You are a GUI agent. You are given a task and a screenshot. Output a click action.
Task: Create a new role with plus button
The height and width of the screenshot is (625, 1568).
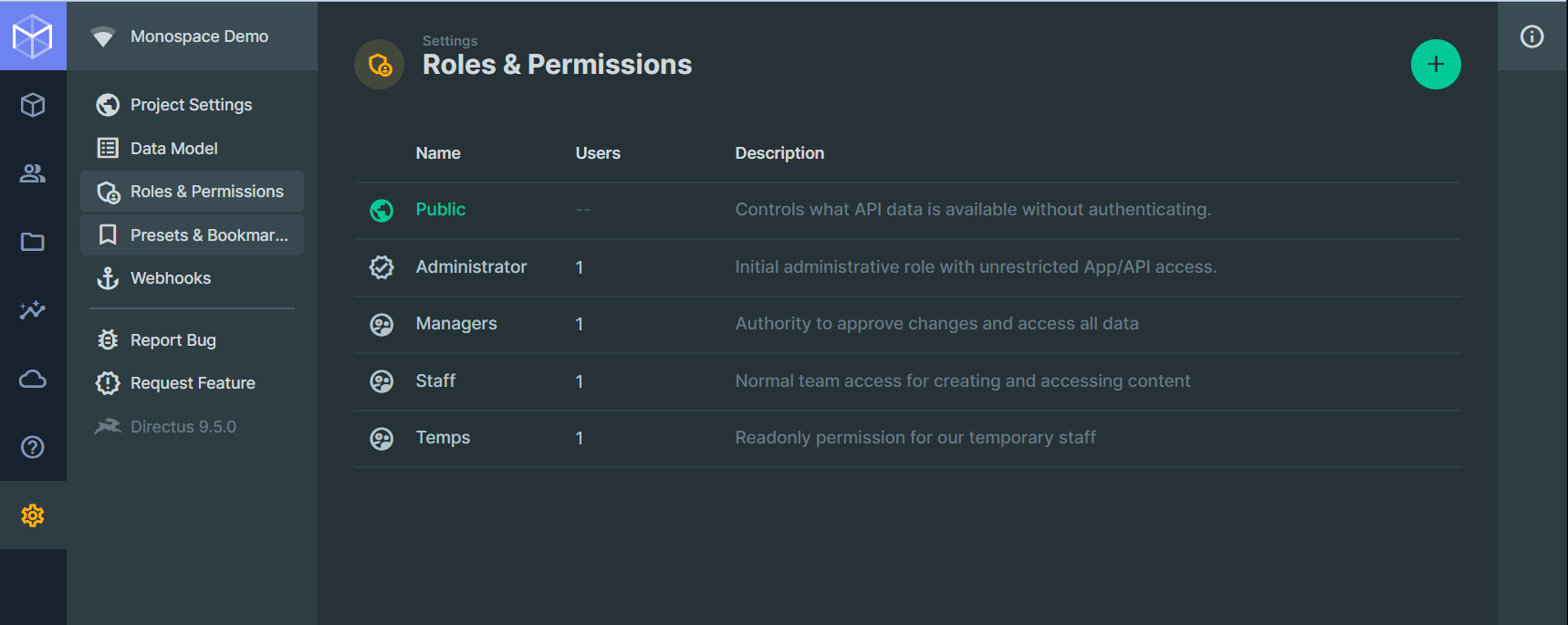pos(1436,65)
